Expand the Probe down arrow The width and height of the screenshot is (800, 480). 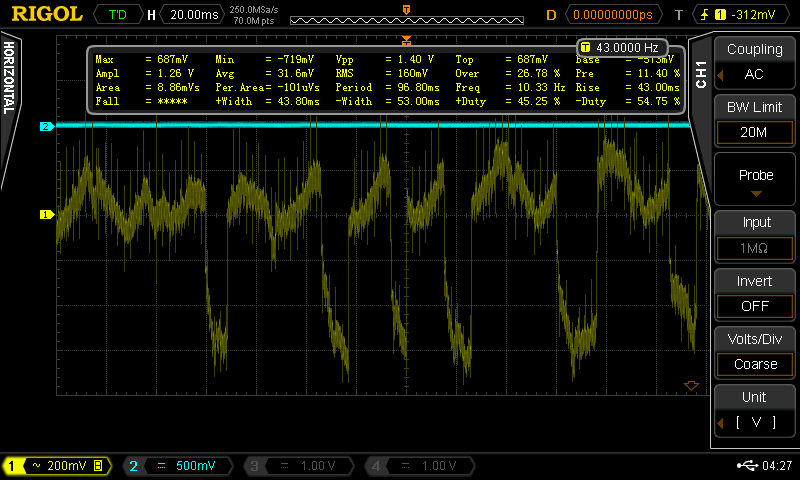point(756,194)
